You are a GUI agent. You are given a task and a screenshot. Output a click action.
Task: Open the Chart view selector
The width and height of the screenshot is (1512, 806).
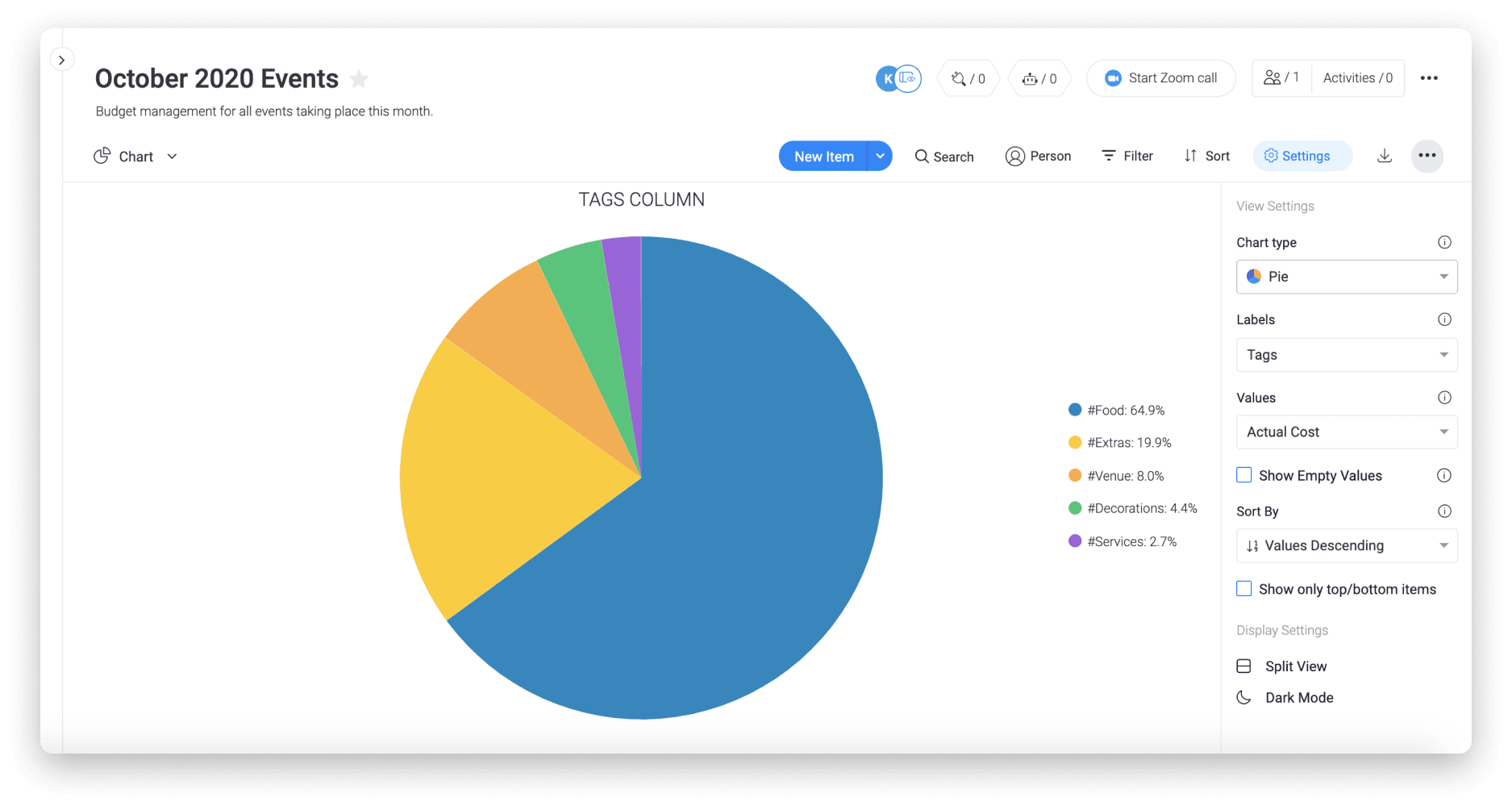click(135, 156)
